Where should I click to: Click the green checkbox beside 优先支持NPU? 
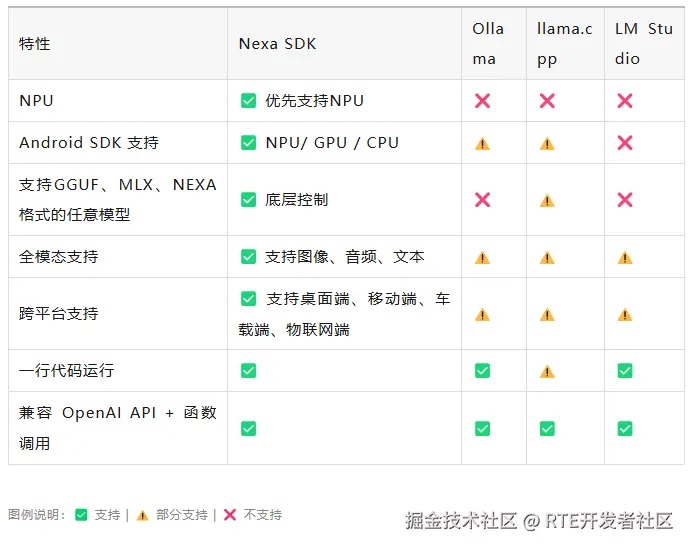coord(248,101)
